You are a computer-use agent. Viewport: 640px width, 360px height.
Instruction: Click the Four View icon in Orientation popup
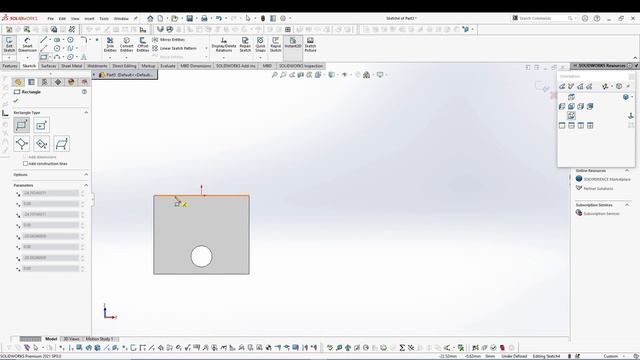(x=590, y=125)
